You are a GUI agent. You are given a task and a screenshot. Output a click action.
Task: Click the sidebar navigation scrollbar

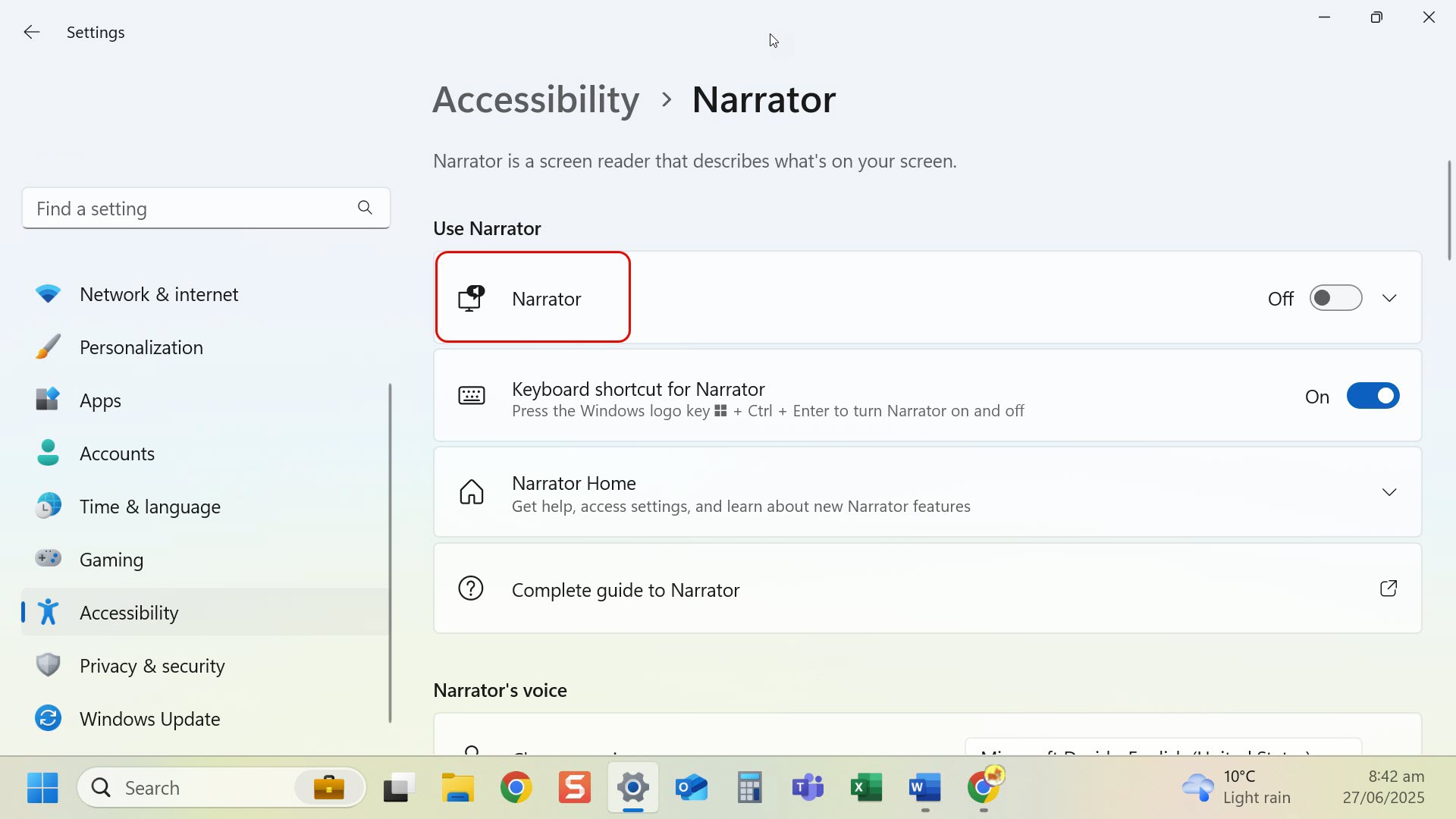click(x=391, y=554)
